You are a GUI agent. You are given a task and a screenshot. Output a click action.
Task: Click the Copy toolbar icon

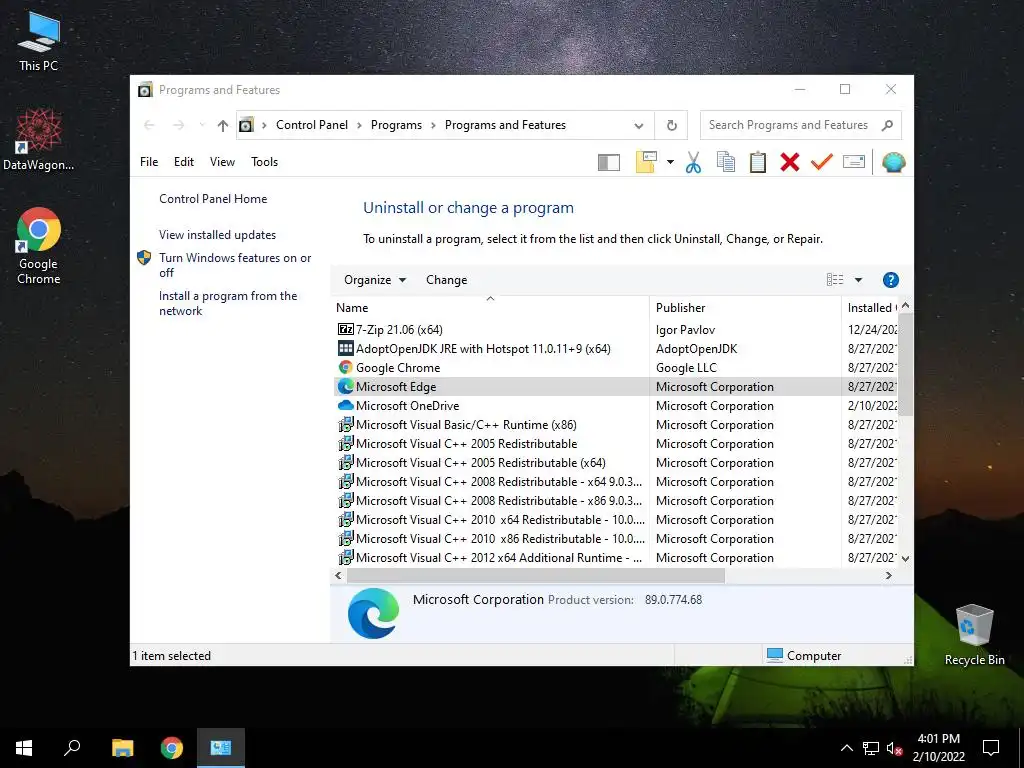click(726, 162)
